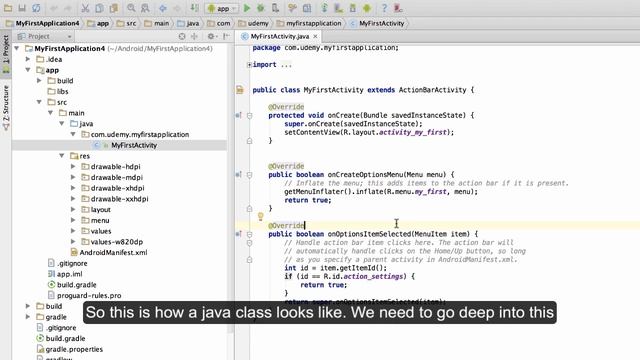Click the Help question mark icon
Viewport: 640px width, 360px height.
384,8
